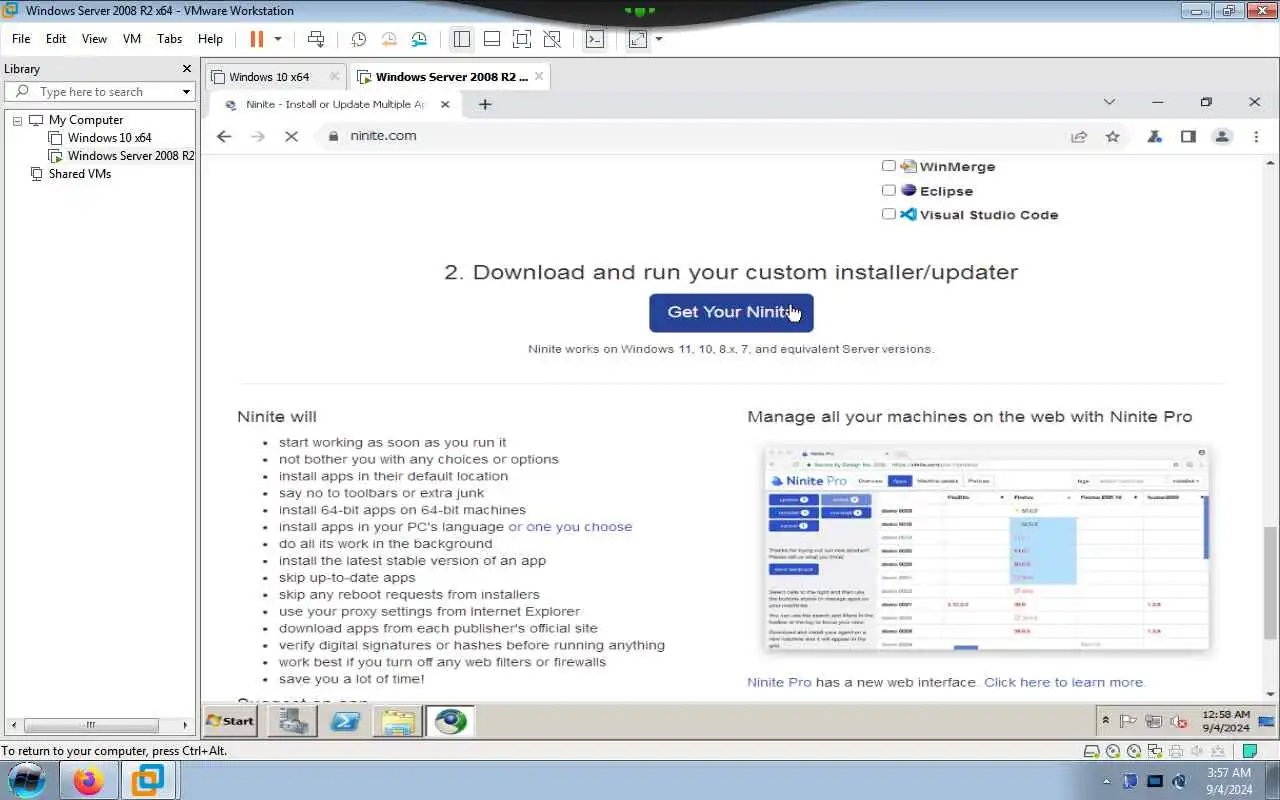
Task: Show hidden host tray icons arrow
Action: (1107, 781)
